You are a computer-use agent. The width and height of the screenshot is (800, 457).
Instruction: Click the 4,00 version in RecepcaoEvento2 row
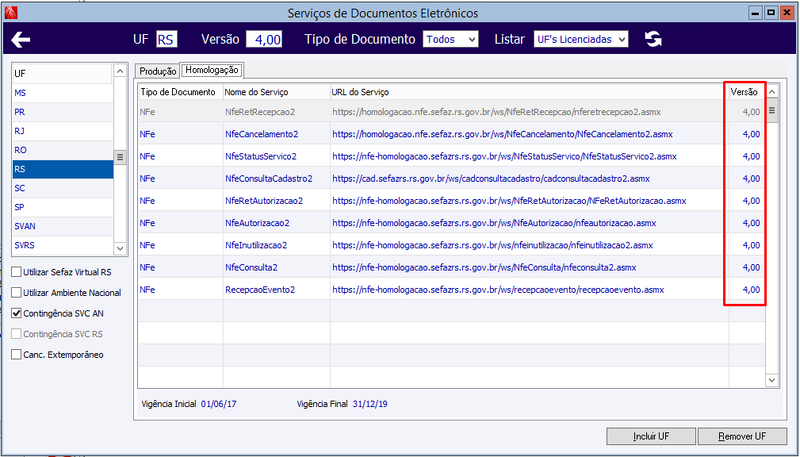(x=751, y=290)
